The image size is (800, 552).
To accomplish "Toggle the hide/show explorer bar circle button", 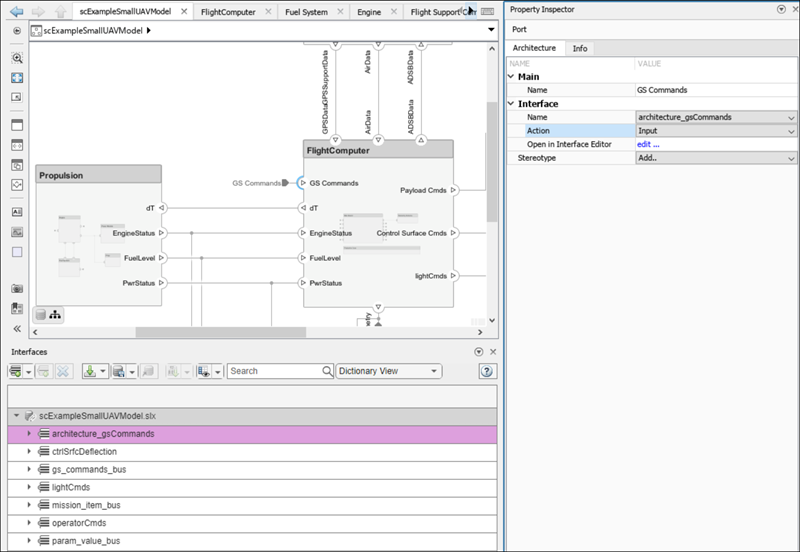I will [x=17, y=30].
